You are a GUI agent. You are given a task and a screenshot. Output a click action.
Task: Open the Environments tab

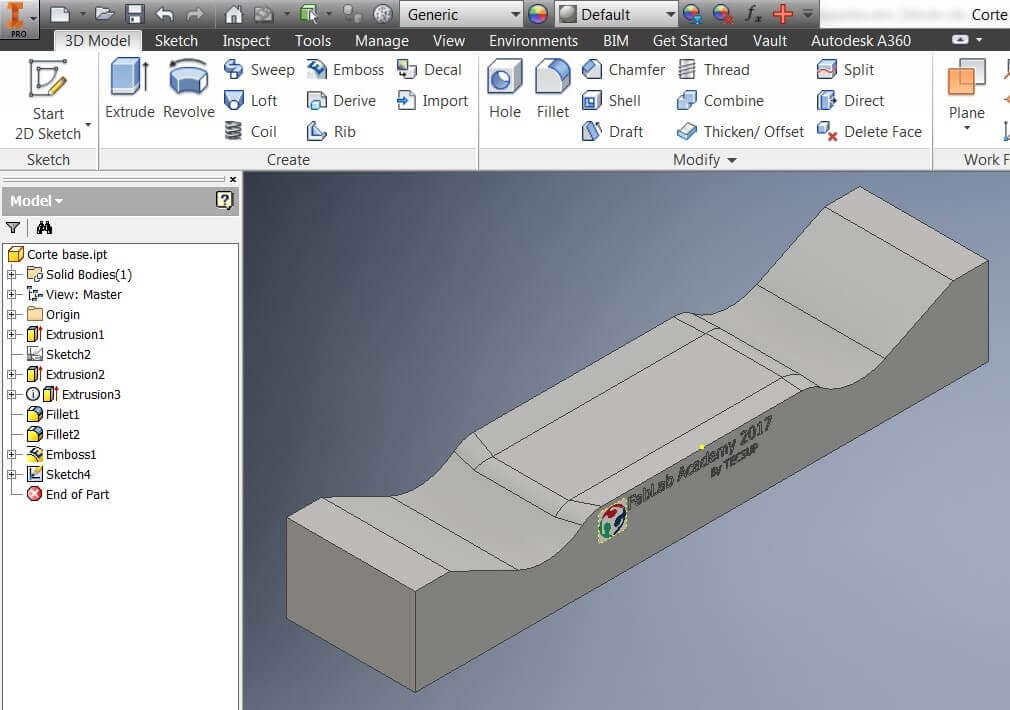[533, 41]
